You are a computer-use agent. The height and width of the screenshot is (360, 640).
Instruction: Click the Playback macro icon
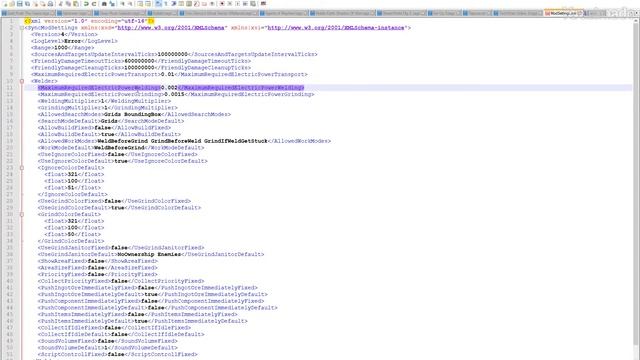pos(238,4)
